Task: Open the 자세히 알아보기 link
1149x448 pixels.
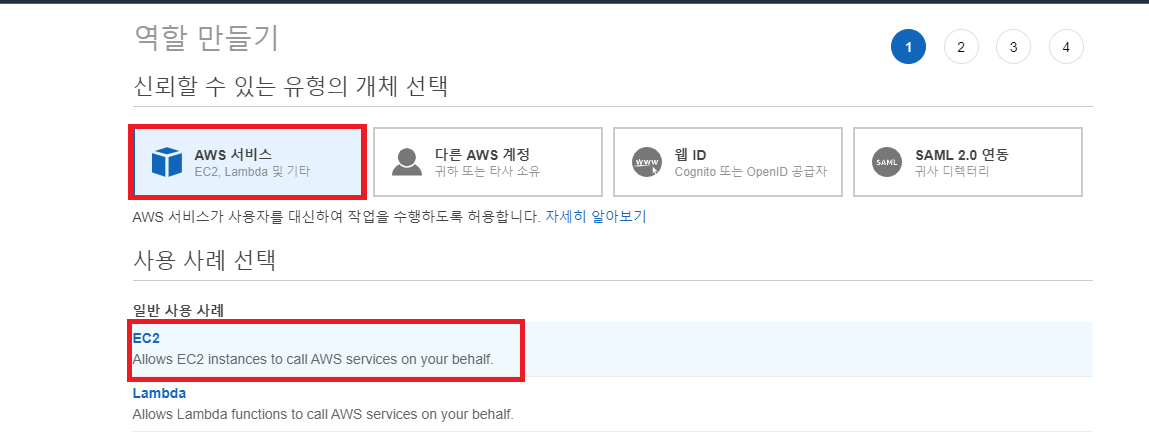Action: 596,216
